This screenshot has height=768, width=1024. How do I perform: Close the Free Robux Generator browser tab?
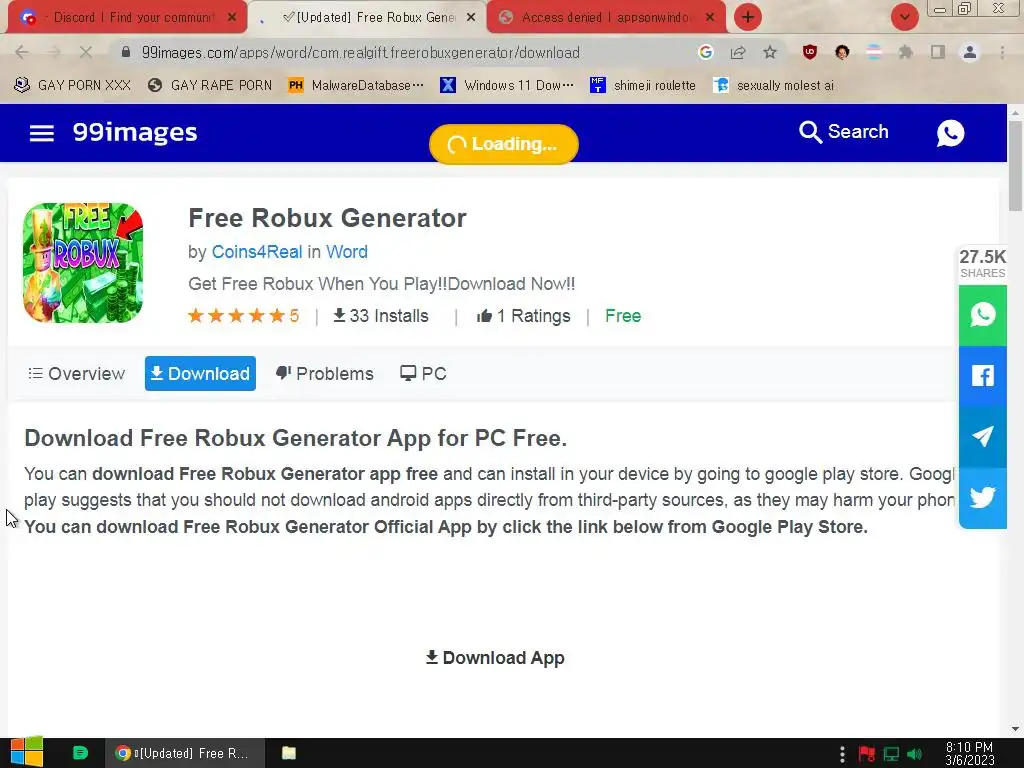pos(470,17)
